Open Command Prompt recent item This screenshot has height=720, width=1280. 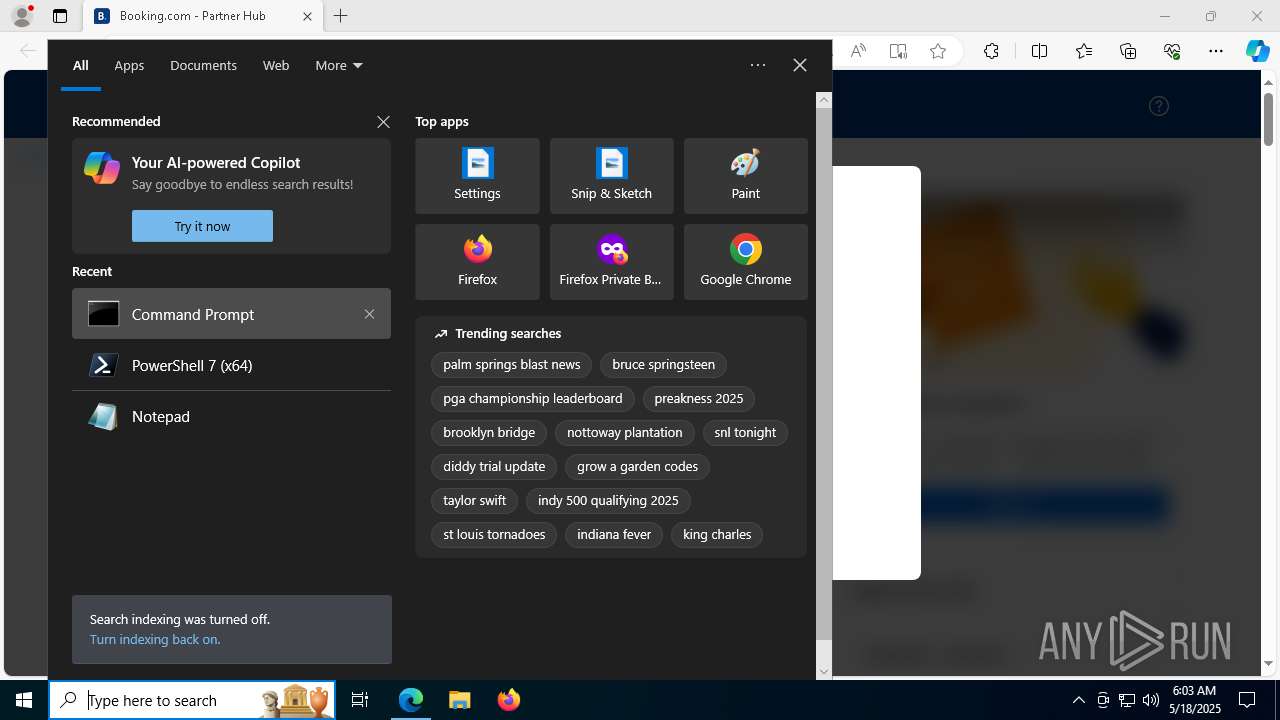(x=231, y=314)
